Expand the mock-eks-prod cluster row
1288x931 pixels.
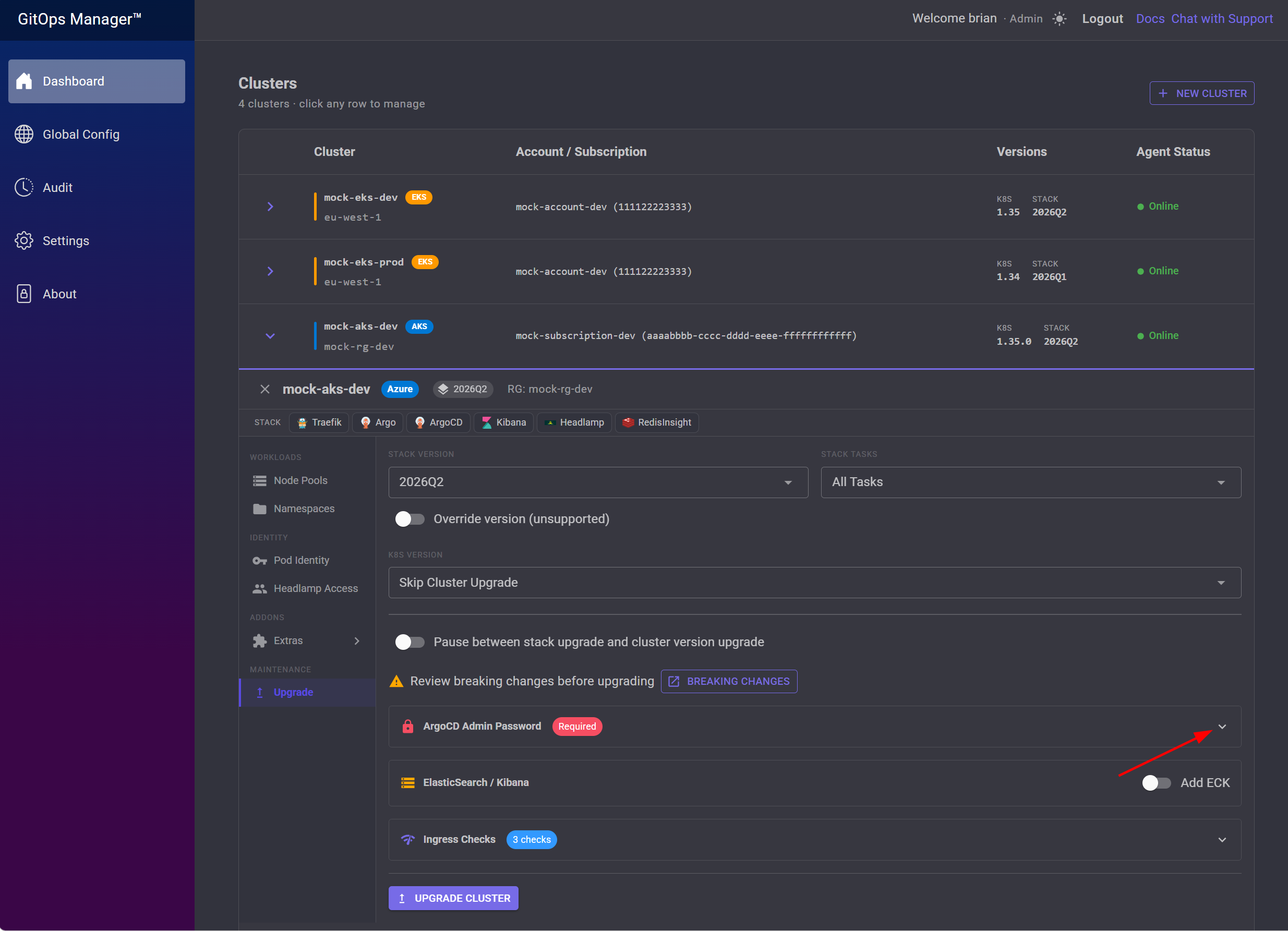pos(270,271)
